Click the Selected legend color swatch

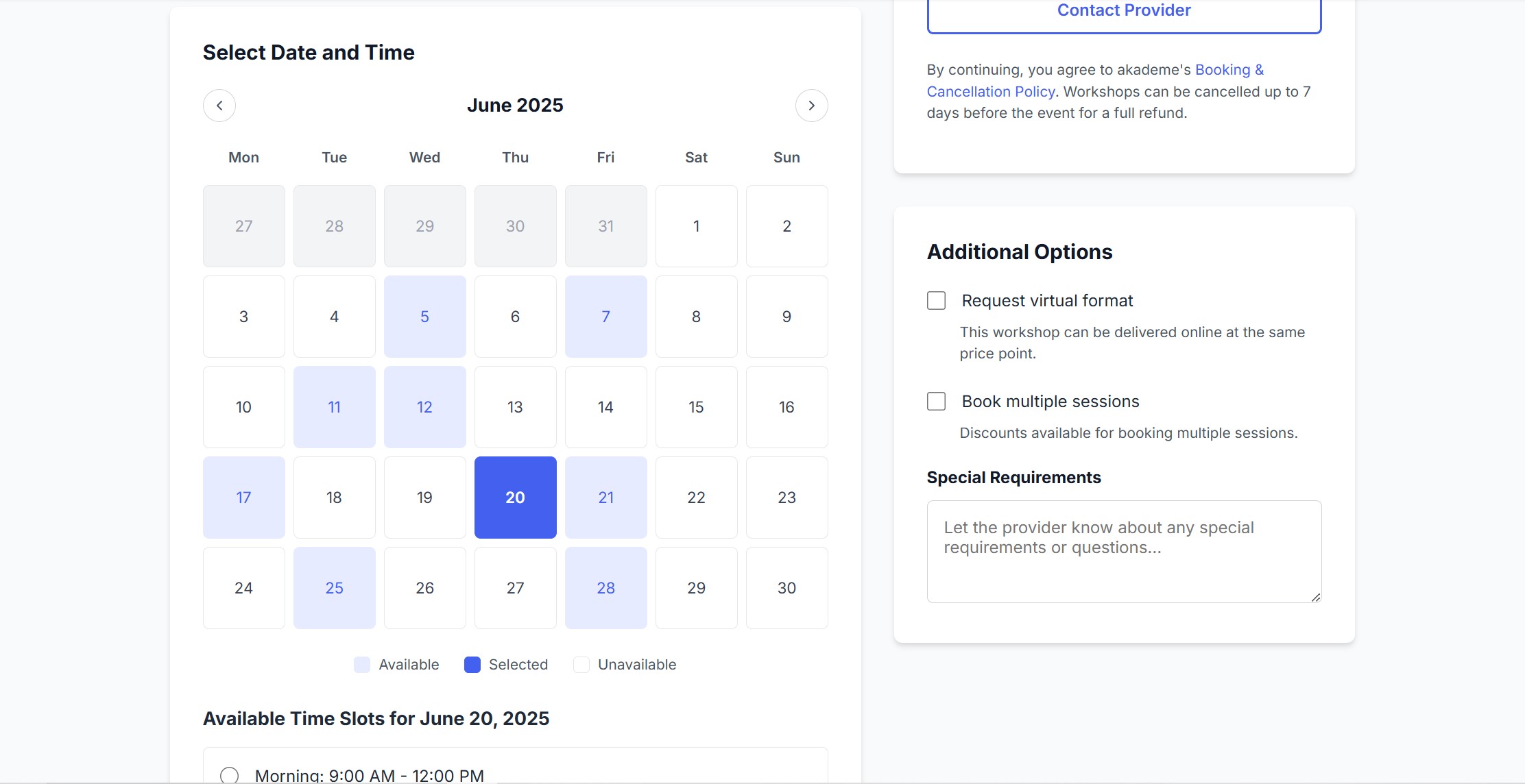(472, 664)
